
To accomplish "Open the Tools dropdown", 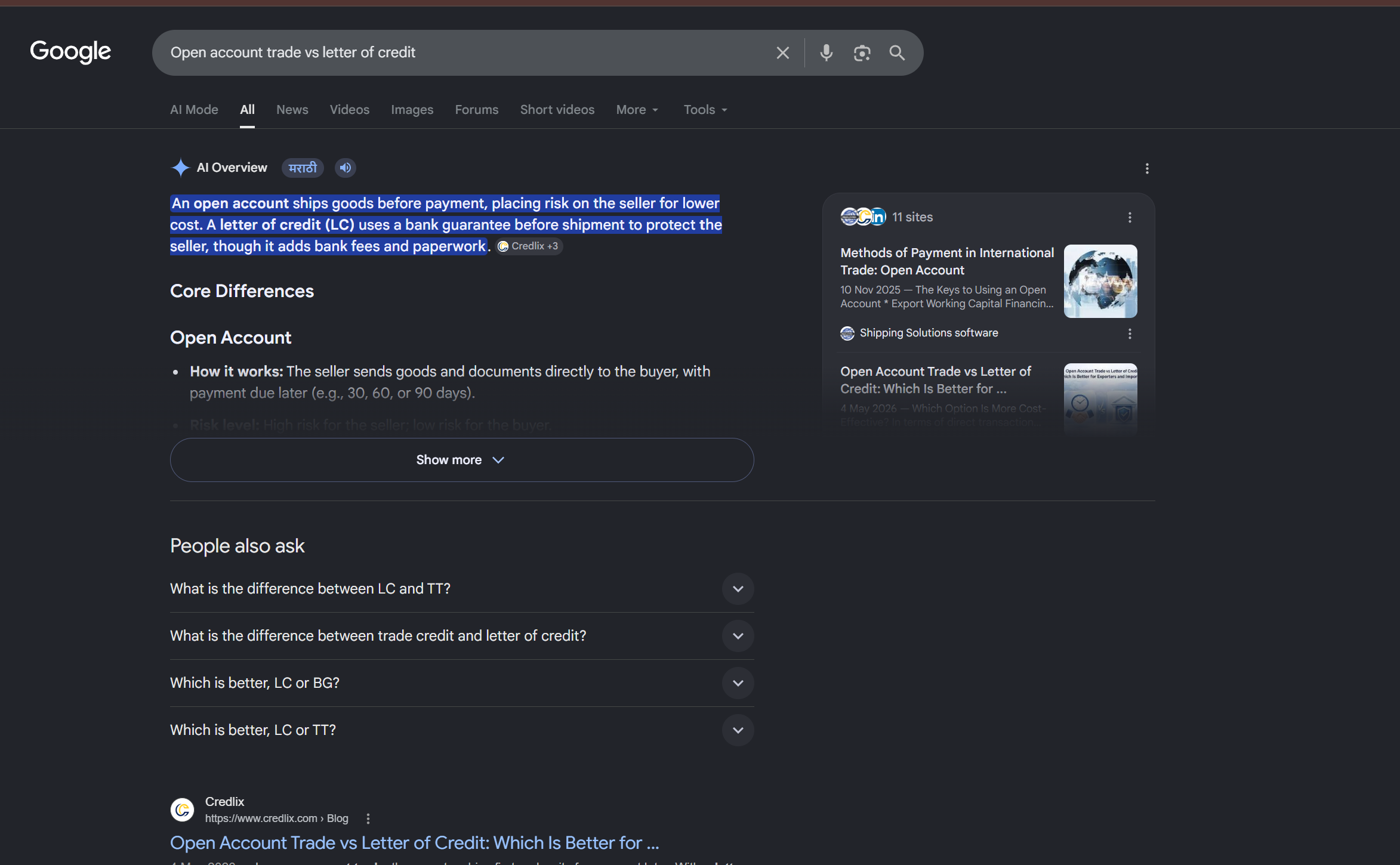I will 705,110.
